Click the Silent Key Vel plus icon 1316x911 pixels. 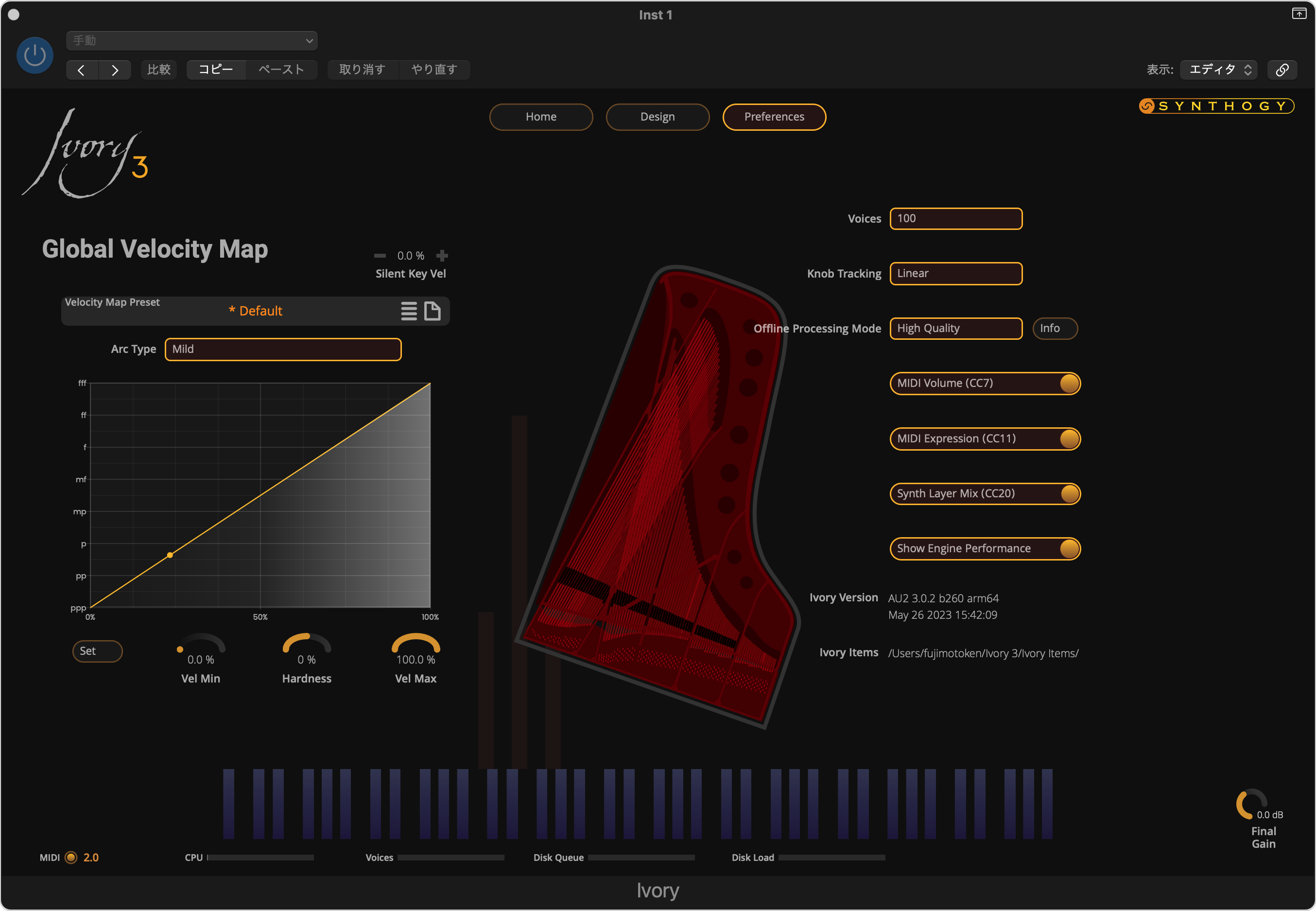pos(442,256)
